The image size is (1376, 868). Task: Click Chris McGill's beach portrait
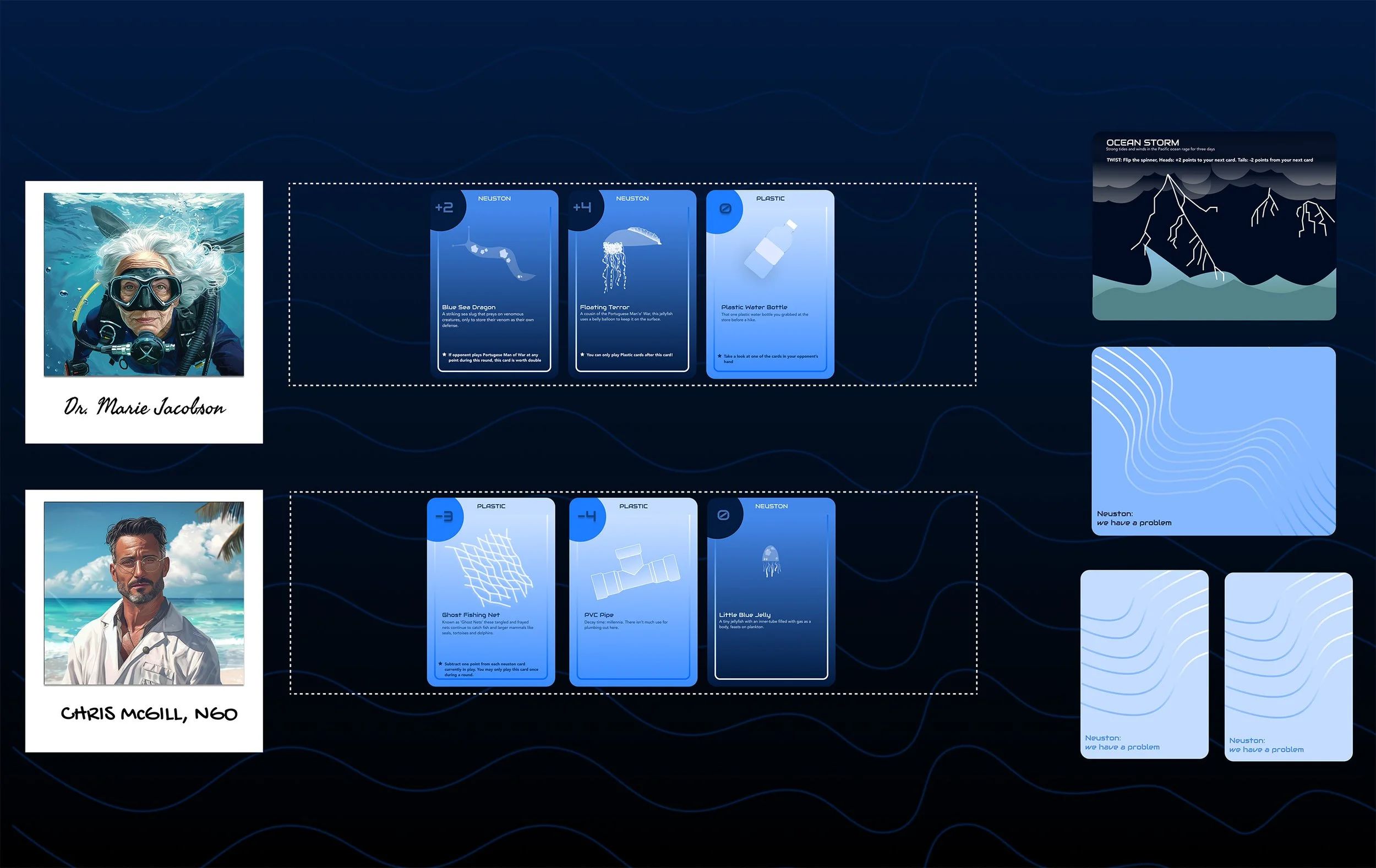(144, 593)
